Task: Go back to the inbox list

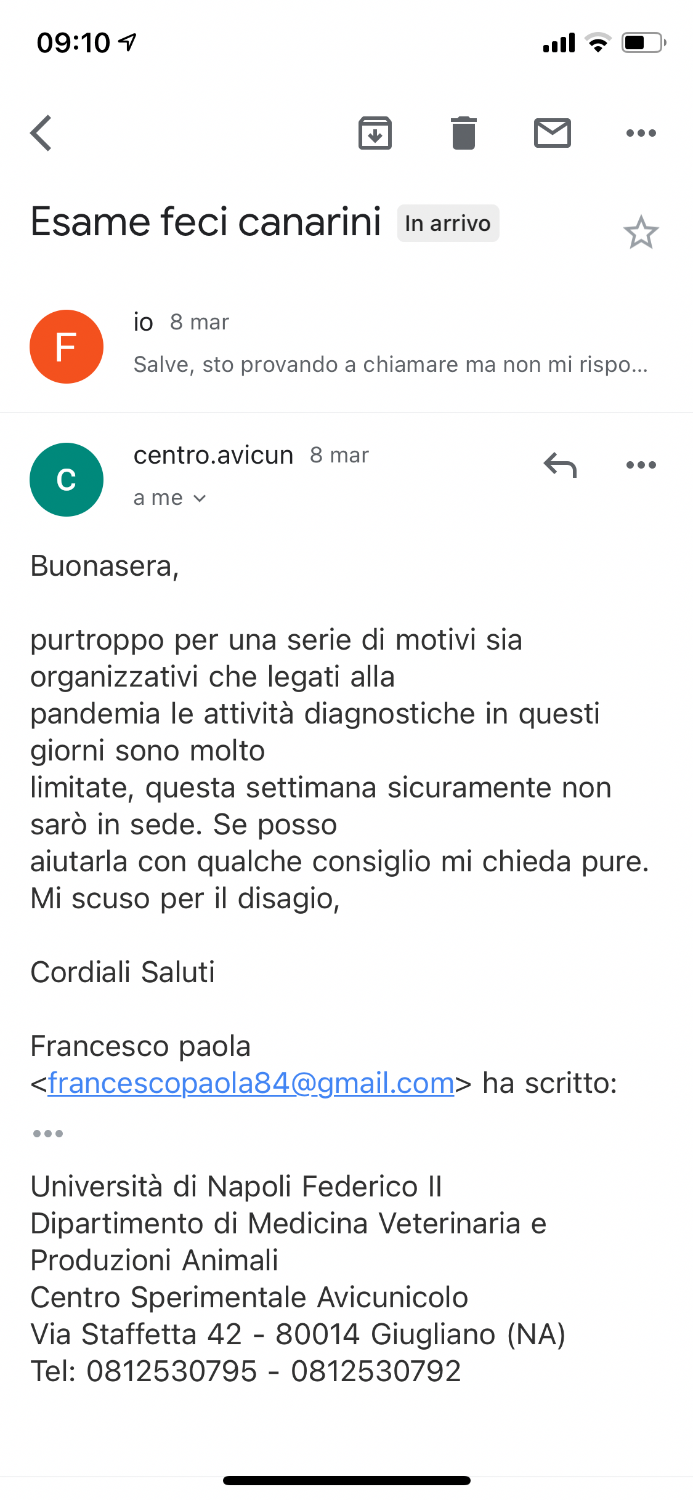Action: [41, 133]
